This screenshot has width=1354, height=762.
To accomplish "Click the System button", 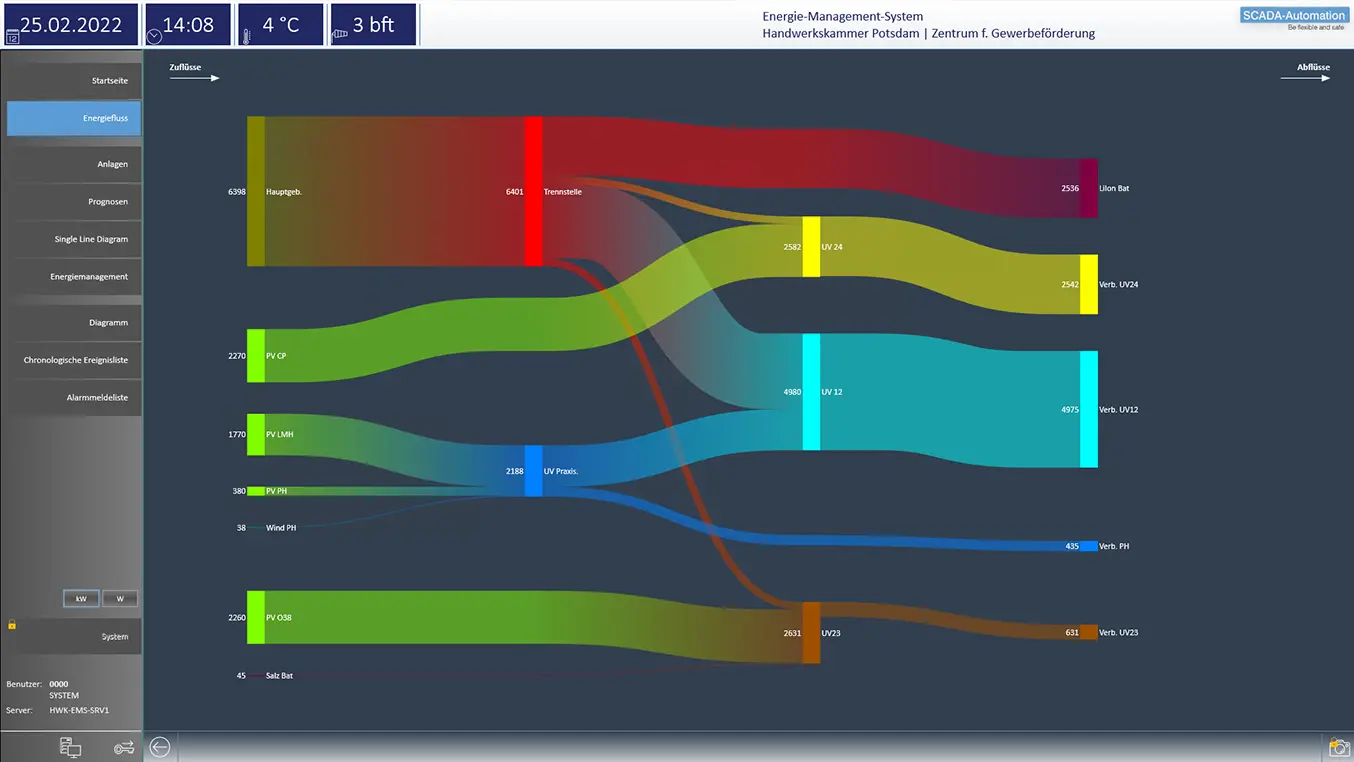I will (73, 636).
